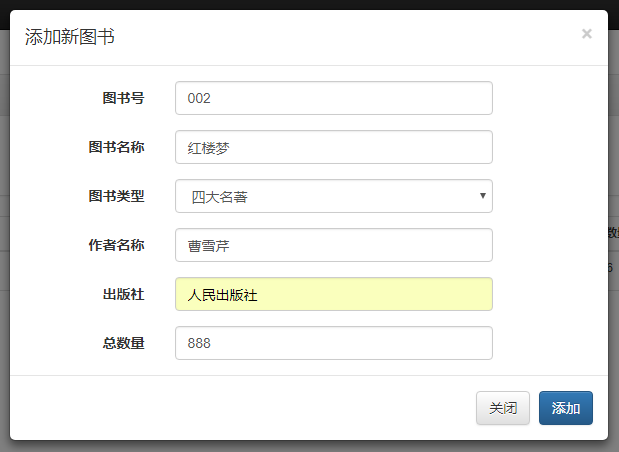The width and height of the screenshot is (619, 452).
Task: Click the 图书名称 label text
Action: pyautogui.click(x=116, y=147)
